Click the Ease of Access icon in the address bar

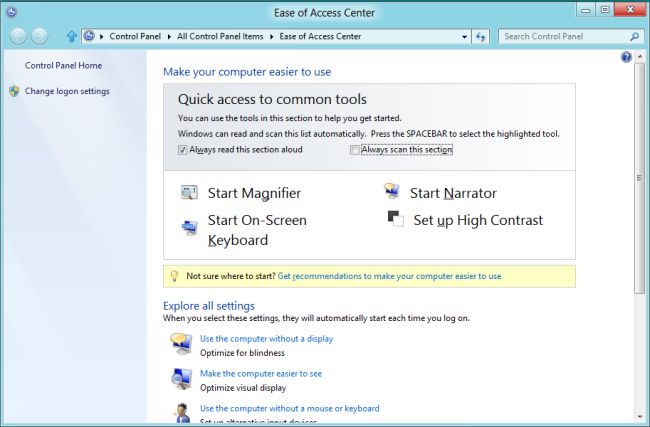89,36
